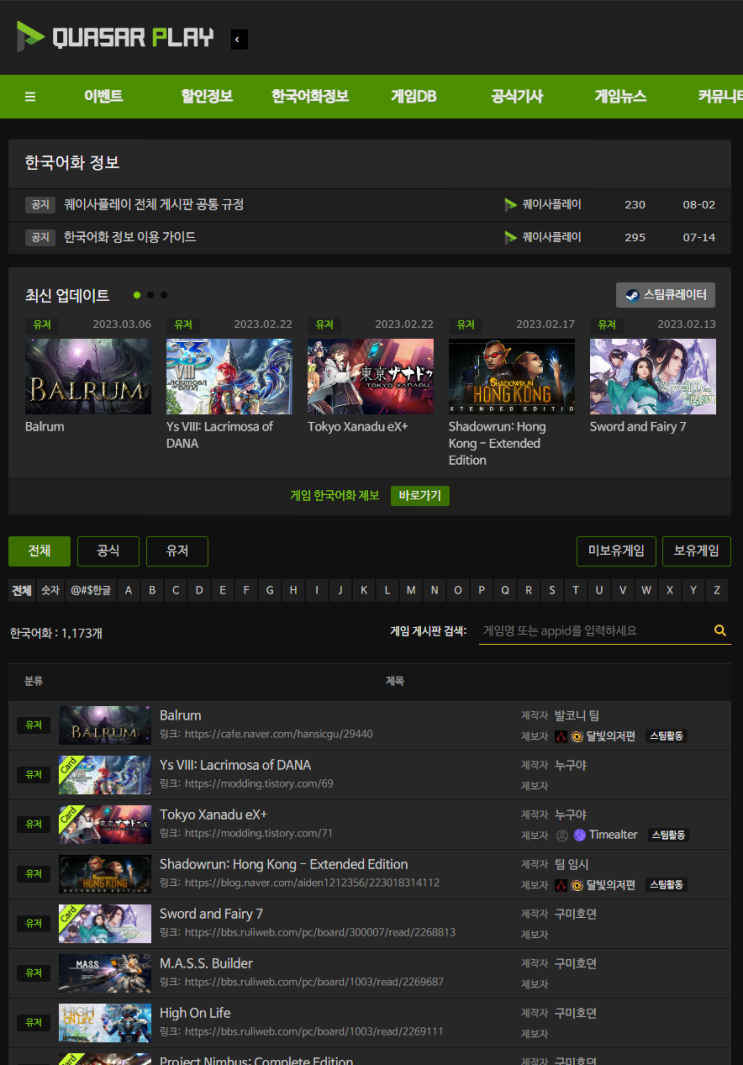Open Ys VIII: Lacrimosa of DANA list title
Image resolution: width=743 pixels, height=1065 pixels.
click(x=235, y=765)
